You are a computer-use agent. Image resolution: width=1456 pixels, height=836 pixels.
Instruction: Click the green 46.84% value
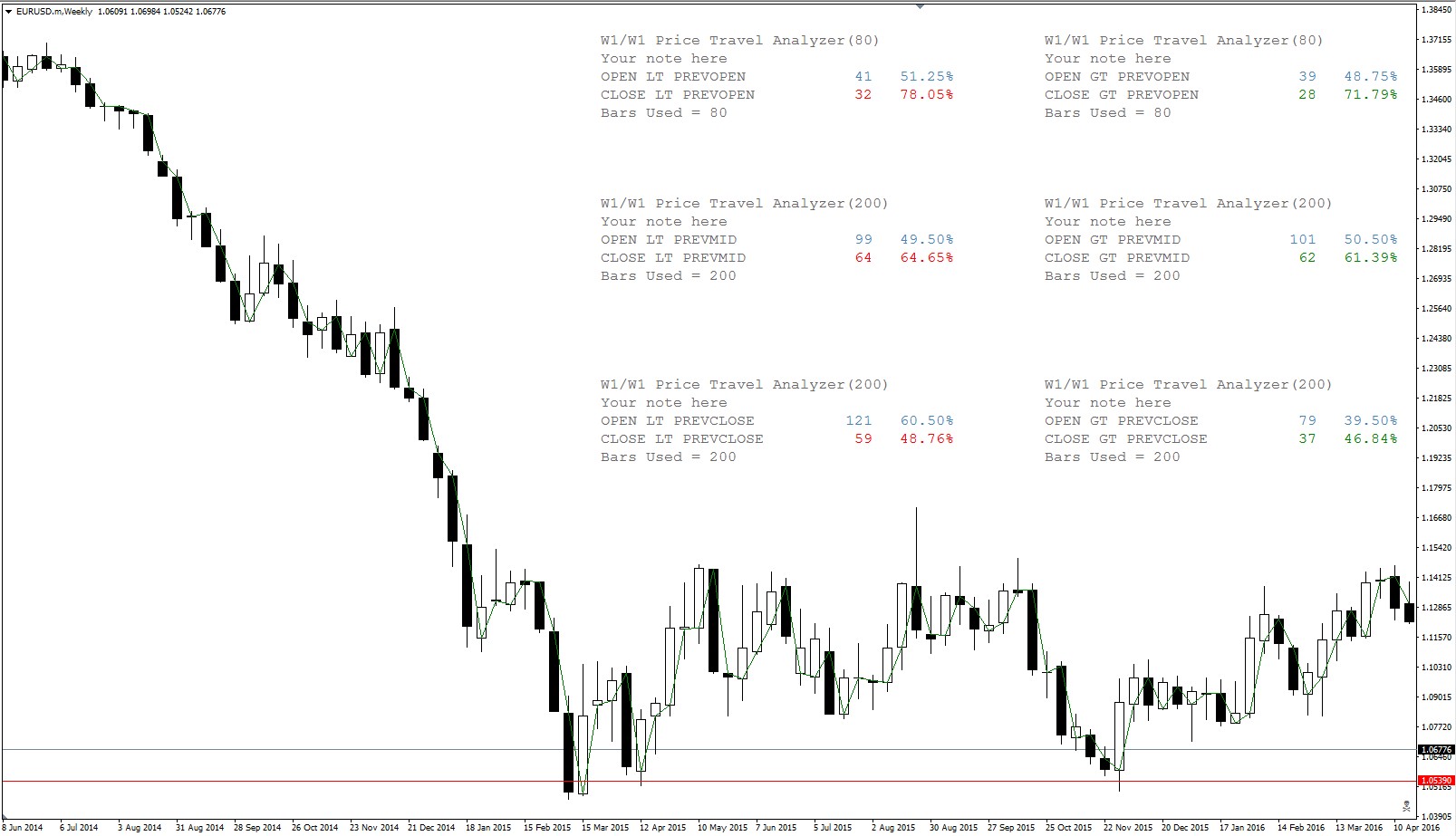1371,439
